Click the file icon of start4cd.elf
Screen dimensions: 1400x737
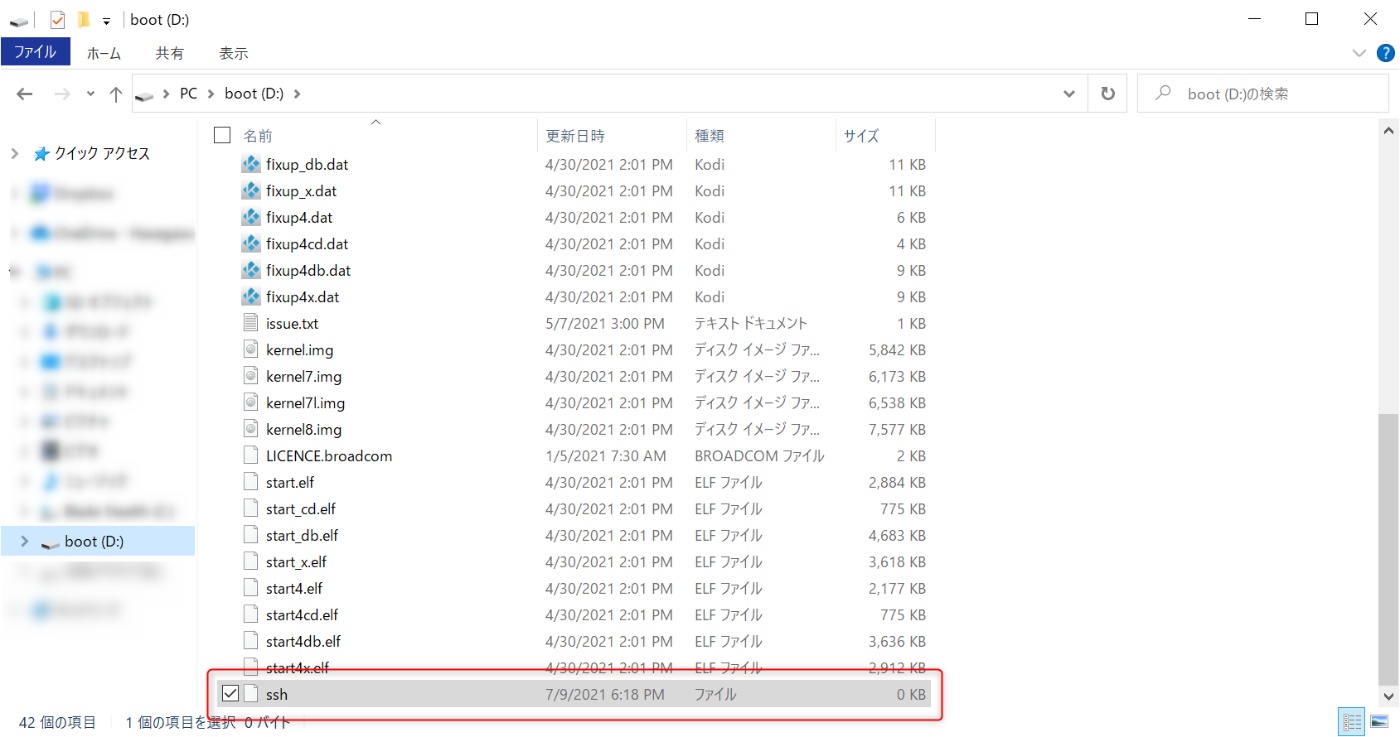[x=251, y=615]
